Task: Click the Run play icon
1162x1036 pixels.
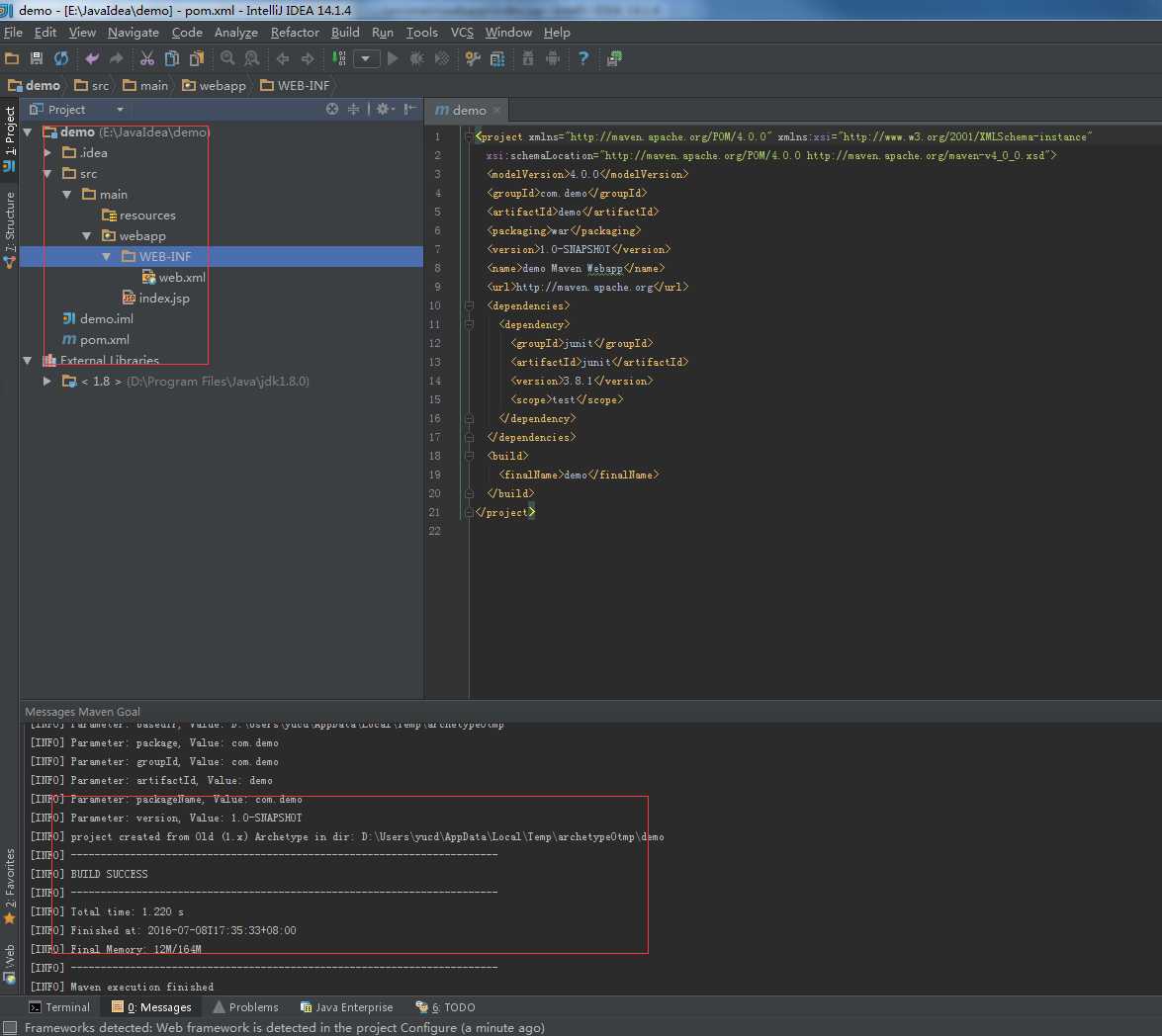Action: coord(393,58)
